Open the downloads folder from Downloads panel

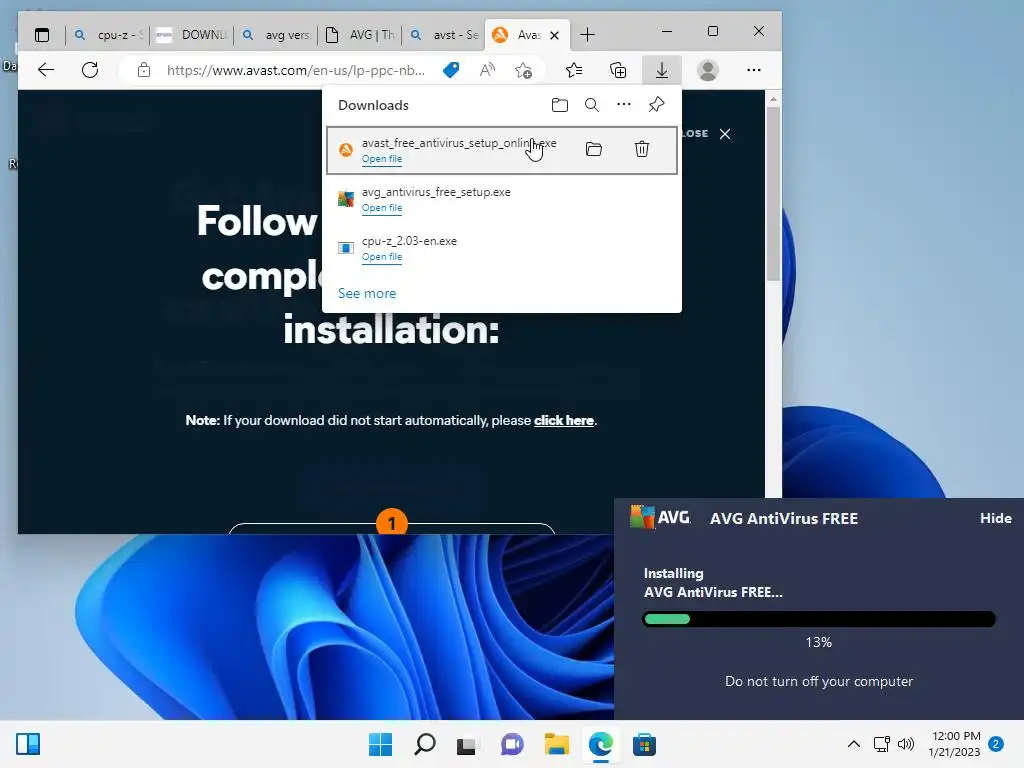point(560,105)
